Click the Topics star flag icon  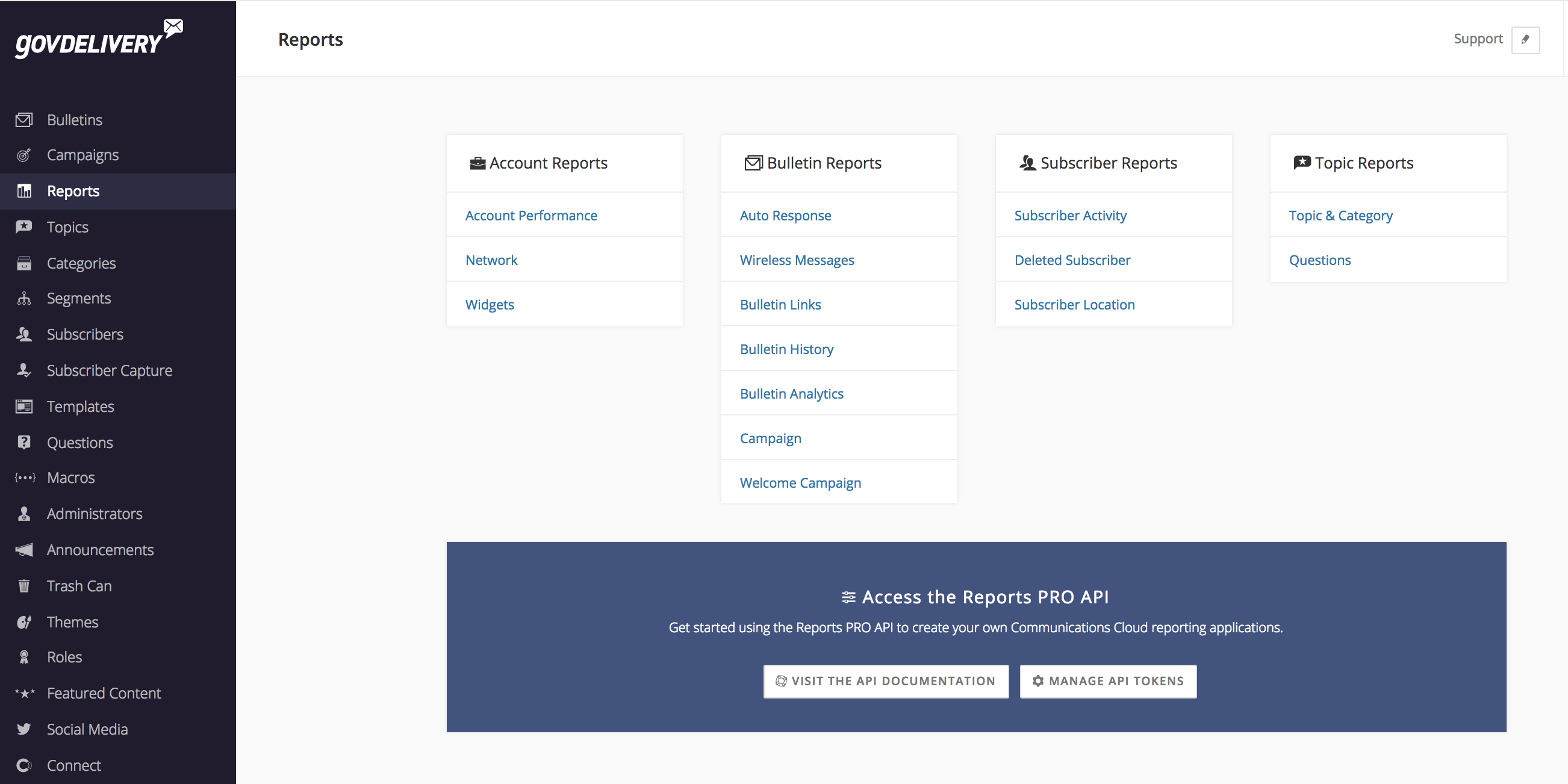[23, 227]
